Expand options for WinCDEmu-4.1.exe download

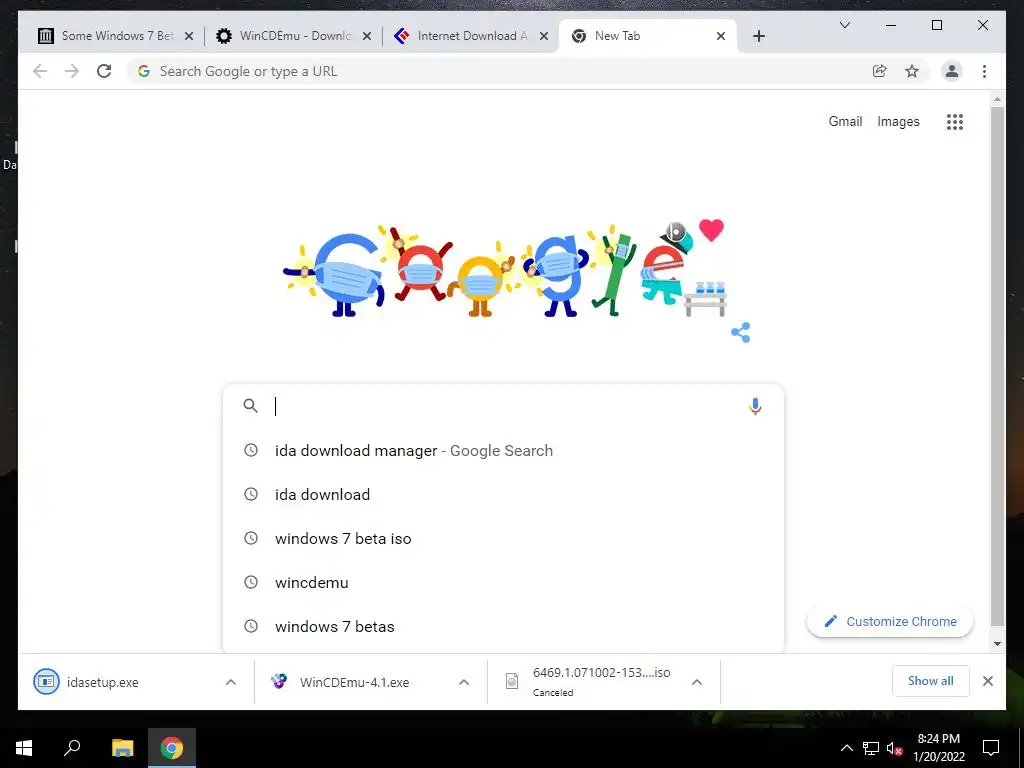click(464, 682)
